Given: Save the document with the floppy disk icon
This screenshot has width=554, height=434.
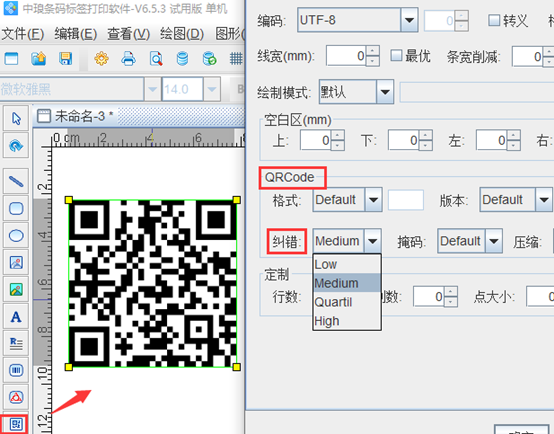Looking at the screenshot, I should (65, 58).
